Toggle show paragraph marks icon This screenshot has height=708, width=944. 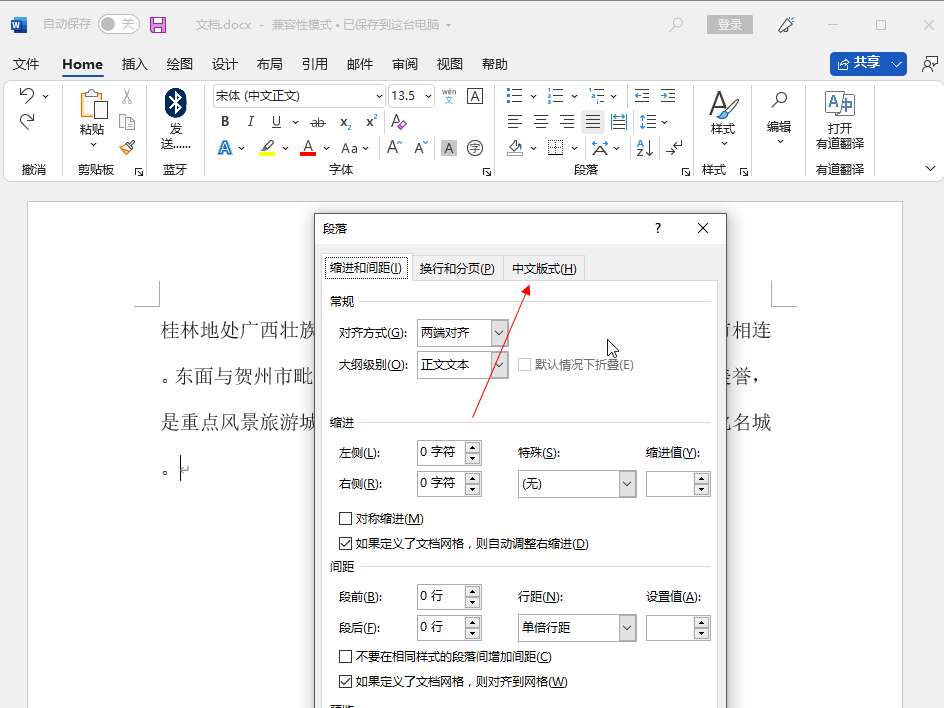(x=674, y=148)
